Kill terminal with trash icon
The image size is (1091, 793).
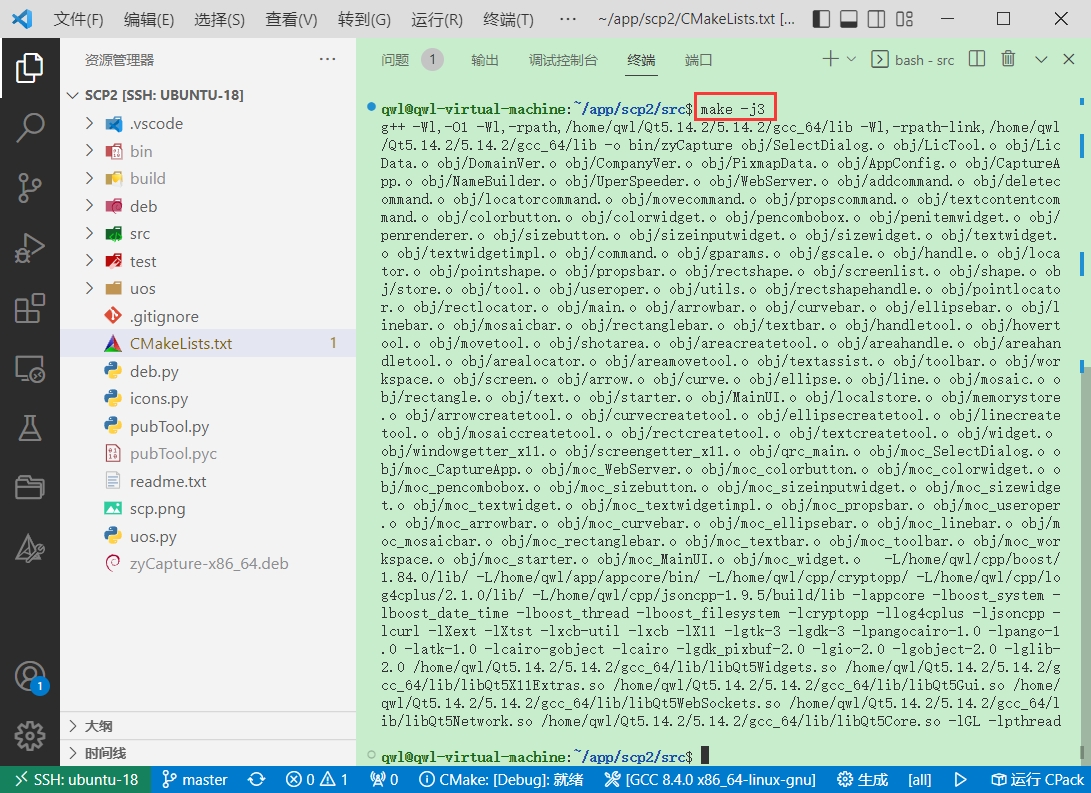1008,60
